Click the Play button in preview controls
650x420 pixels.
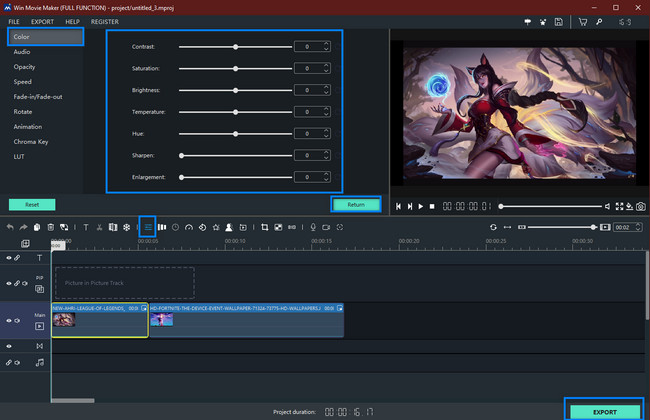coord(421,206)
